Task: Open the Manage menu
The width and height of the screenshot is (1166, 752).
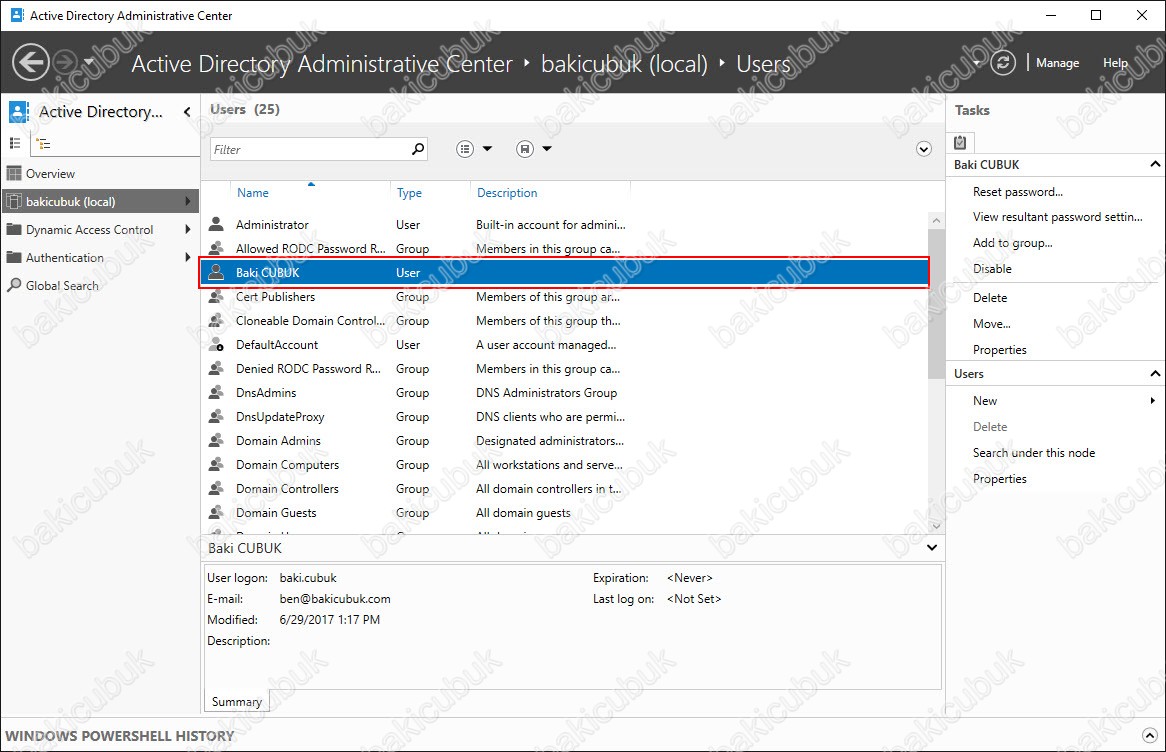Action: (1057, 63)
